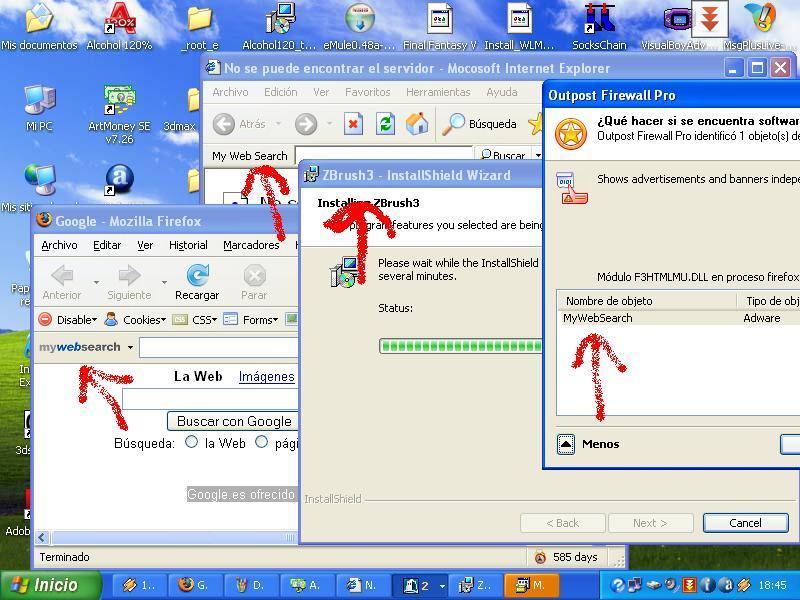This screenshot has width=800, height=600.
Task: Open the Disable dropdown in Firefox toolbar
Action: [68, 320]
